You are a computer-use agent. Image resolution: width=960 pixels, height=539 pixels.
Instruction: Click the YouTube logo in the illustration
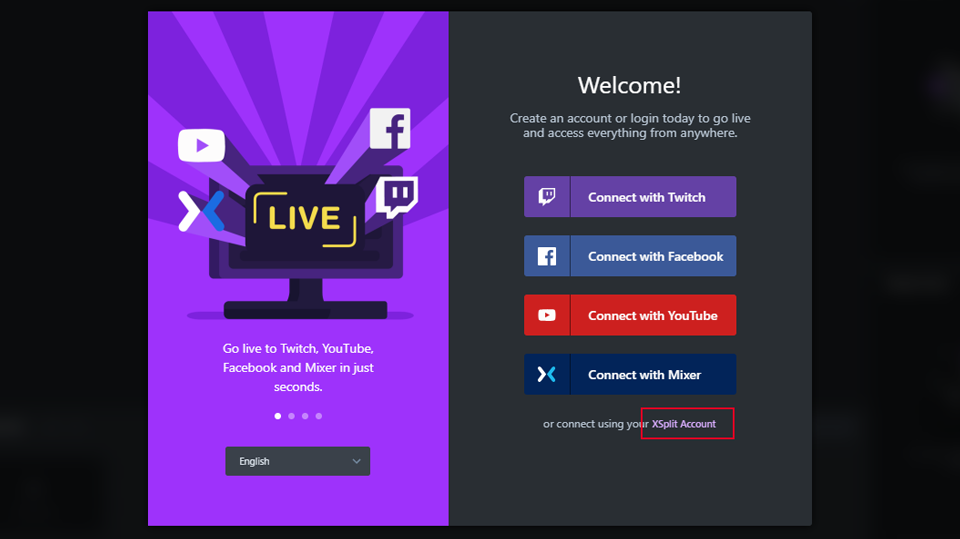tap(201, 145)
